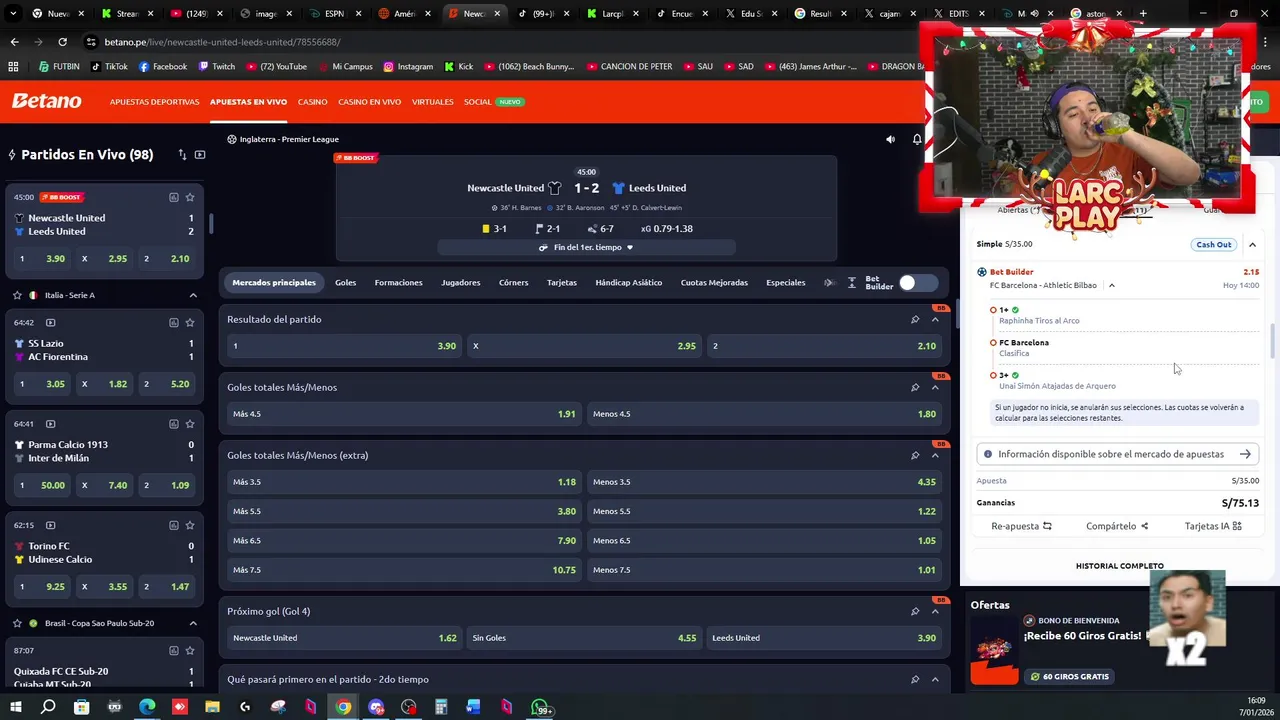Screen dimensions: 1280x720
Task: Open Microsoft Edge from the taskbar
Action: [147, 707]
